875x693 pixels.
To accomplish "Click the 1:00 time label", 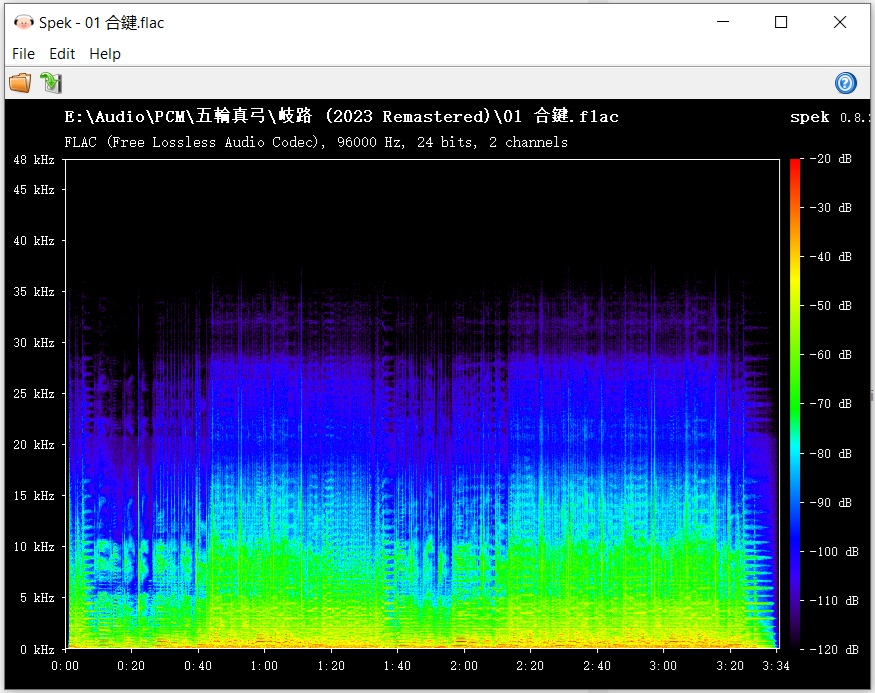I will (x=264, y=666).
